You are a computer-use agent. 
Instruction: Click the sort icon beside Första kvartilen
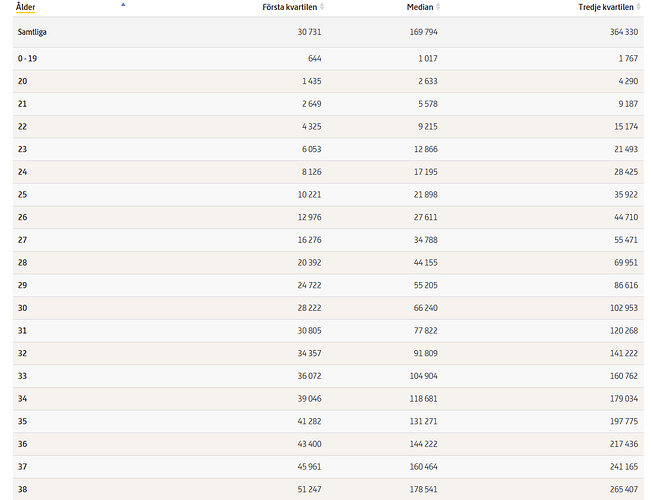click(x=323, y=7)
